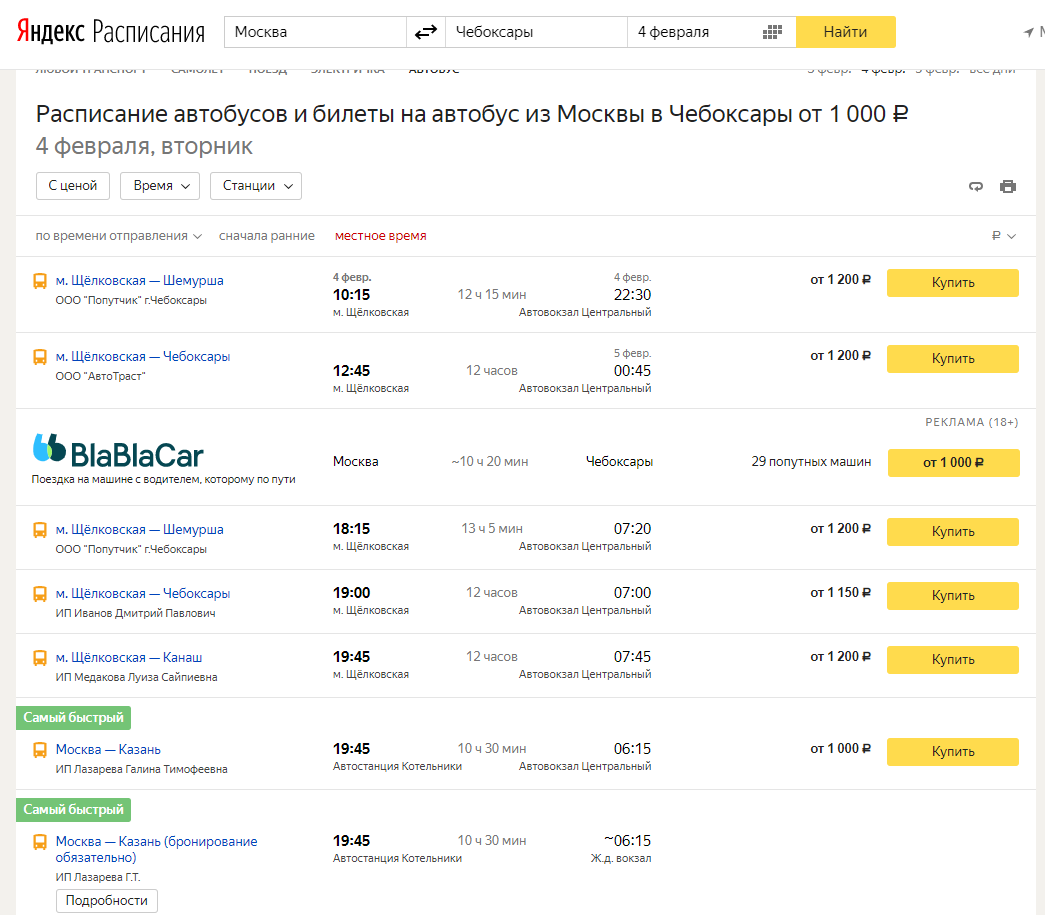Click the geolocation arrow icon at top right
The image size is (1045, 915).
(x=1029, y=32)
